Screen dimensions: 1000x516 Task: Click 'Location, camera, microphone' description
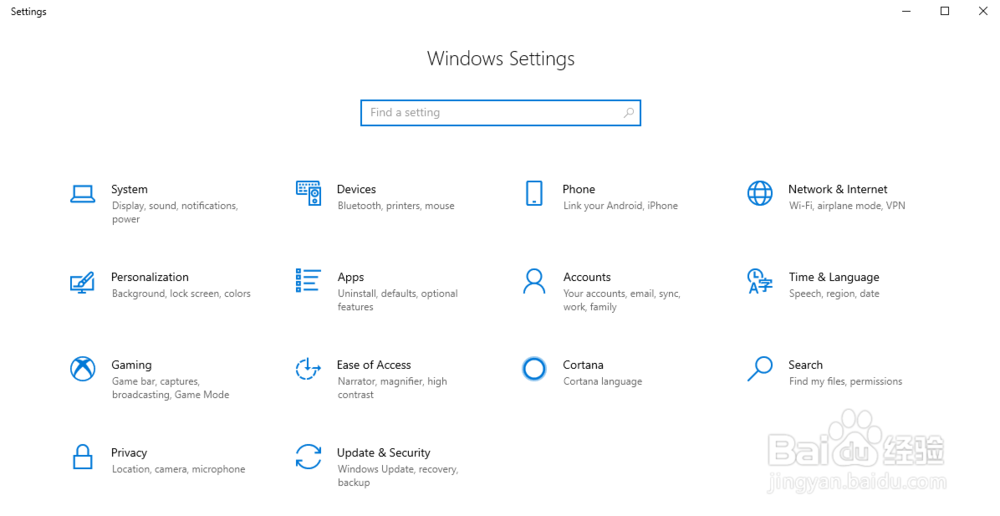[x=179, y=469]
